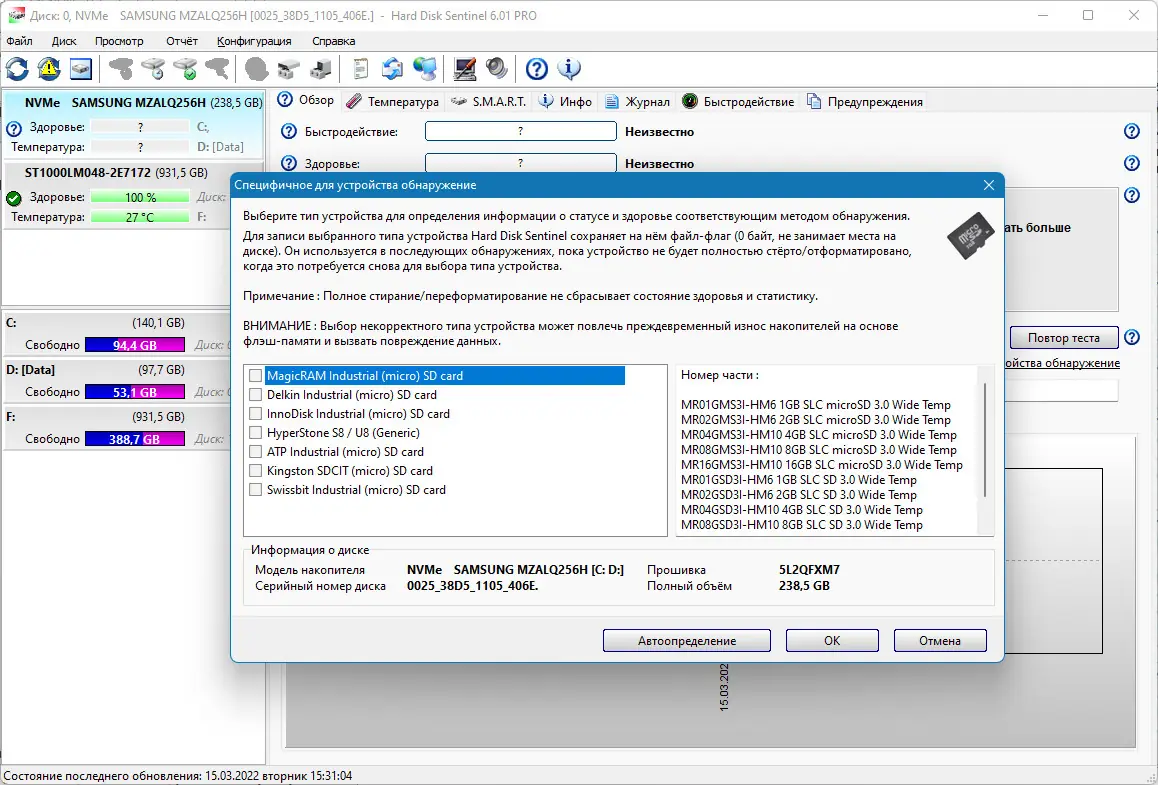Screen dimensions: 1158x785
Task: Click the help icon next to Повтор теста
Action: point(1131,337)
